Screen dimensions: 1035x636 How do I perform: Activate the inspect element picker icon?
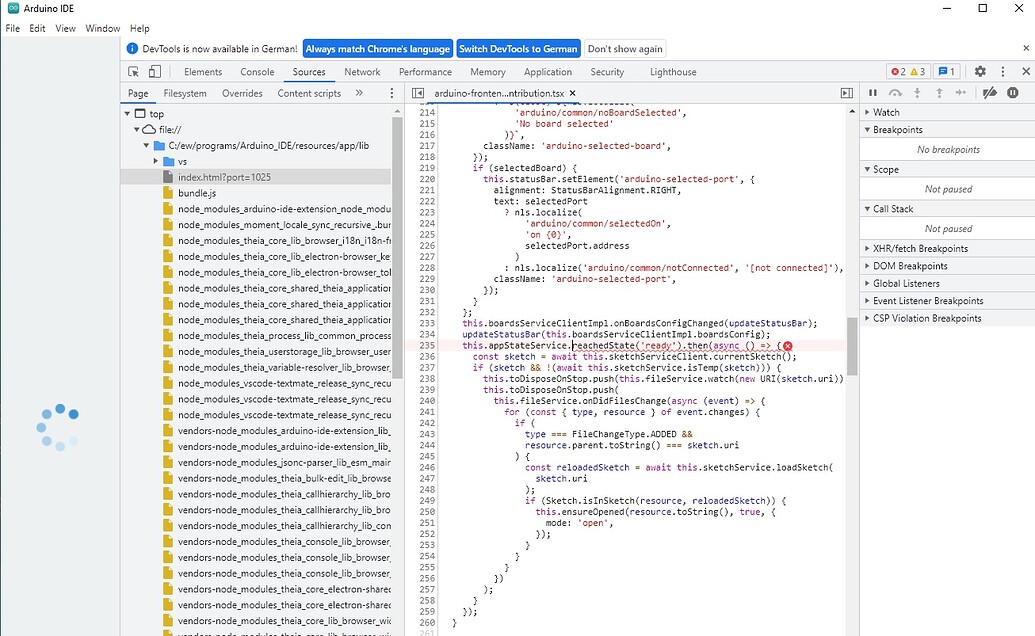pos(133,72)
